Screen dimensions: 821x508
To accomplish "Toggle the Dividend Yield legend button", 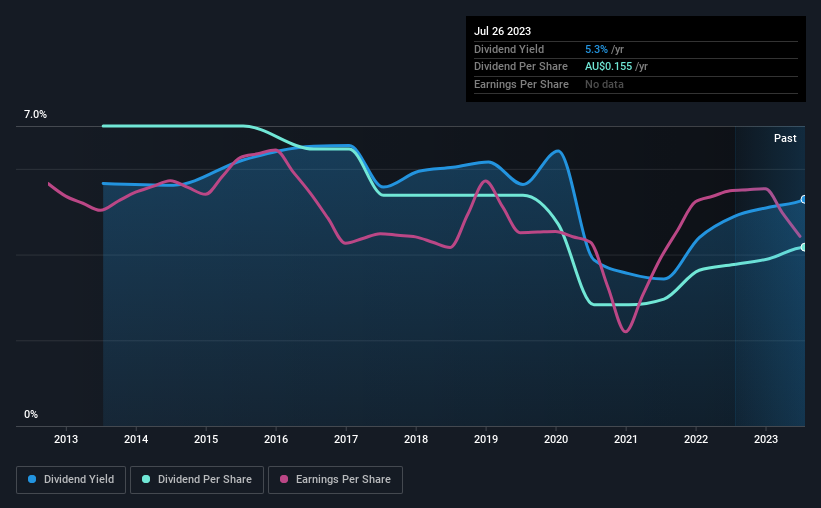I will [x=71, y=480].
